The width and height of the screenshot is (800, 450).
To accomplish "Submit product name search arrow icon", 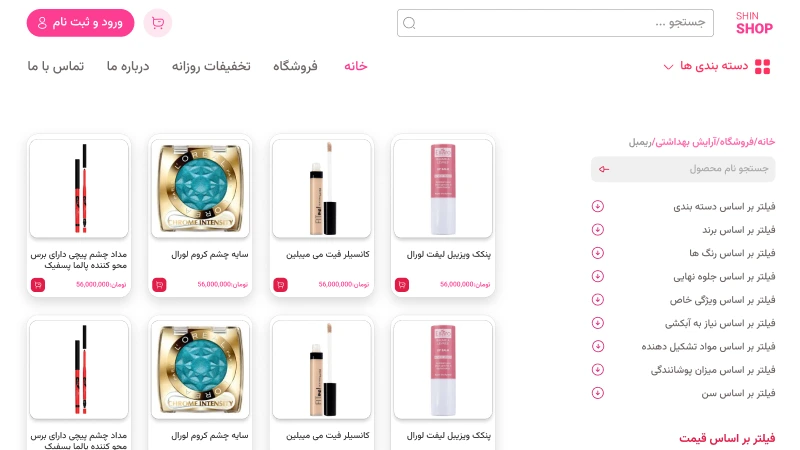I will (x=604, y=169).
